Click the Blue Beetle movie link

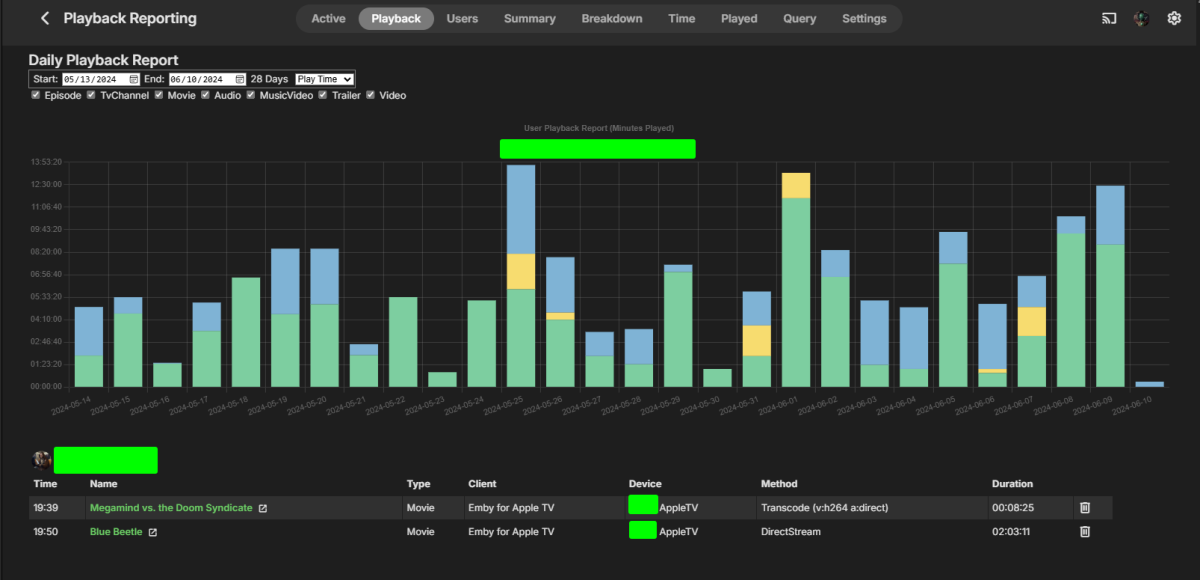coord(116,532)
